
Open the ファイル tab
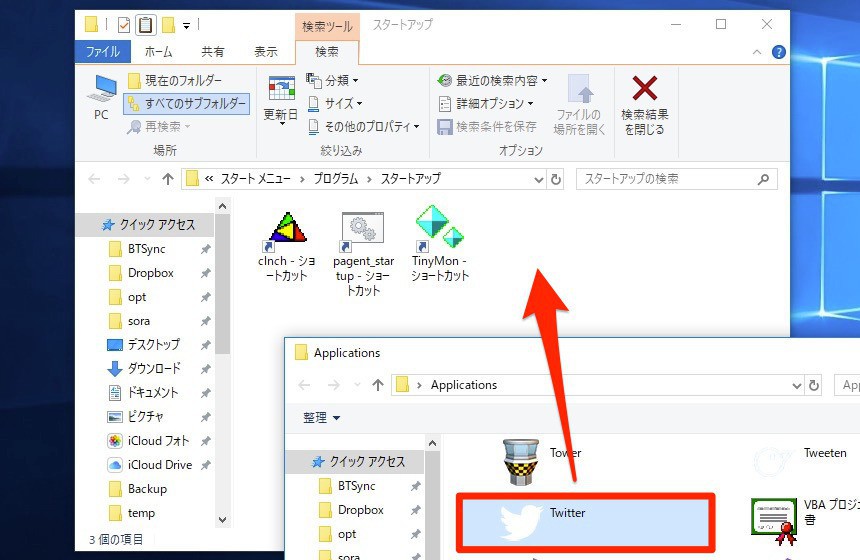(103, 52)
